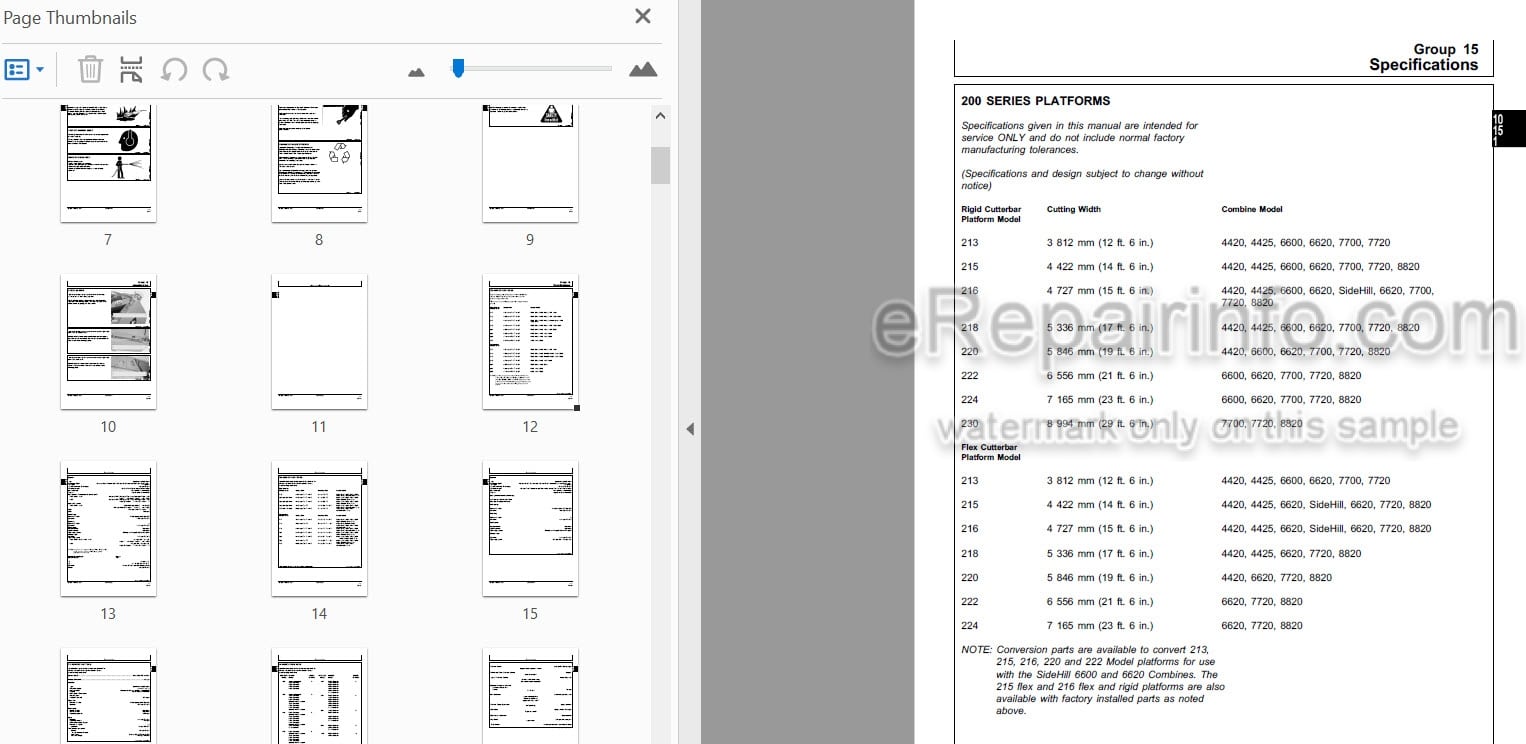The height and width of the screenshot is (744, 1526).
Task: Click the 'Specifications' page title
Action: coord(1423,65)
